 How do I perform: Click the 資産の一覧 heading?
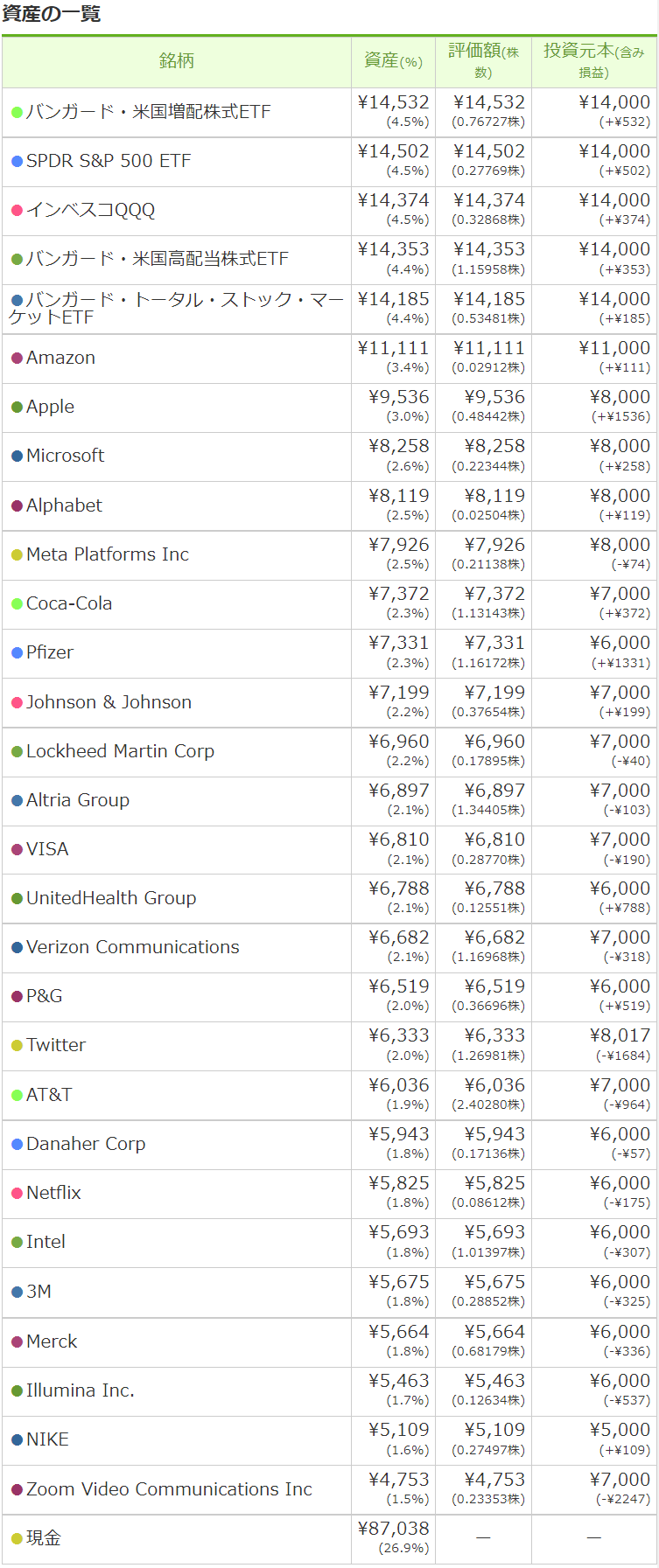pyautogui.click(x=52, y=14)
